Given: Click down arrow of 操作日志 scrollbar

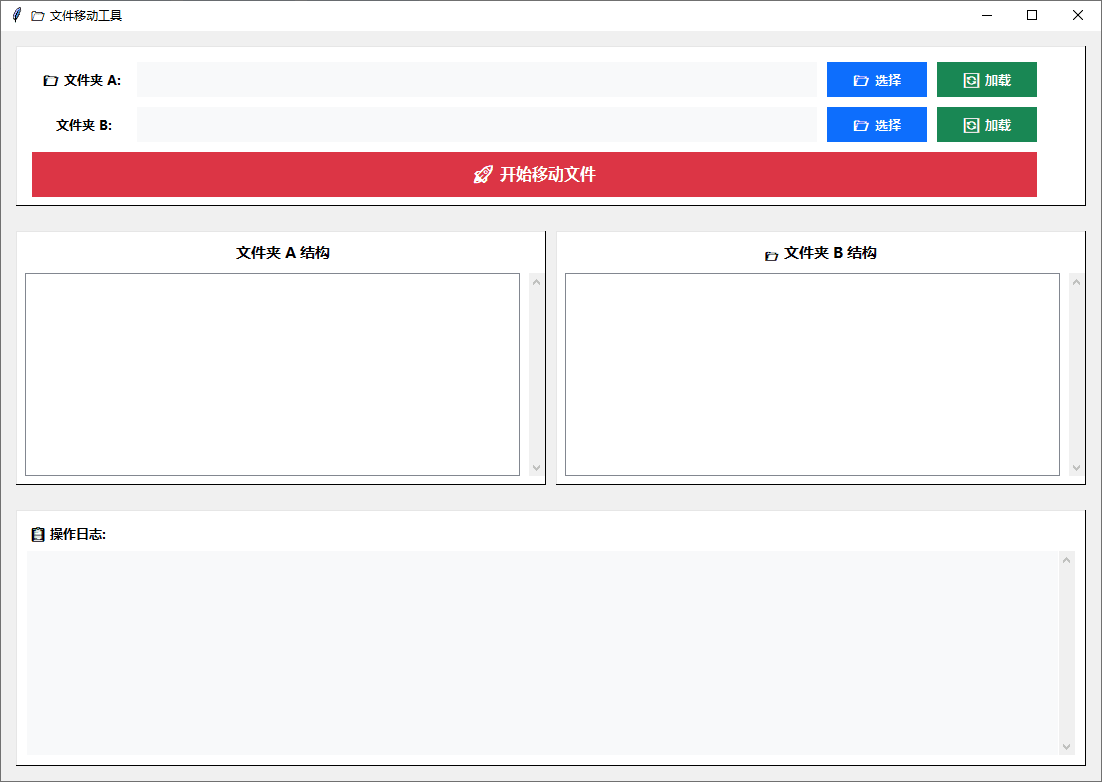Looking at the screenshot, I should pos(1067,747).
